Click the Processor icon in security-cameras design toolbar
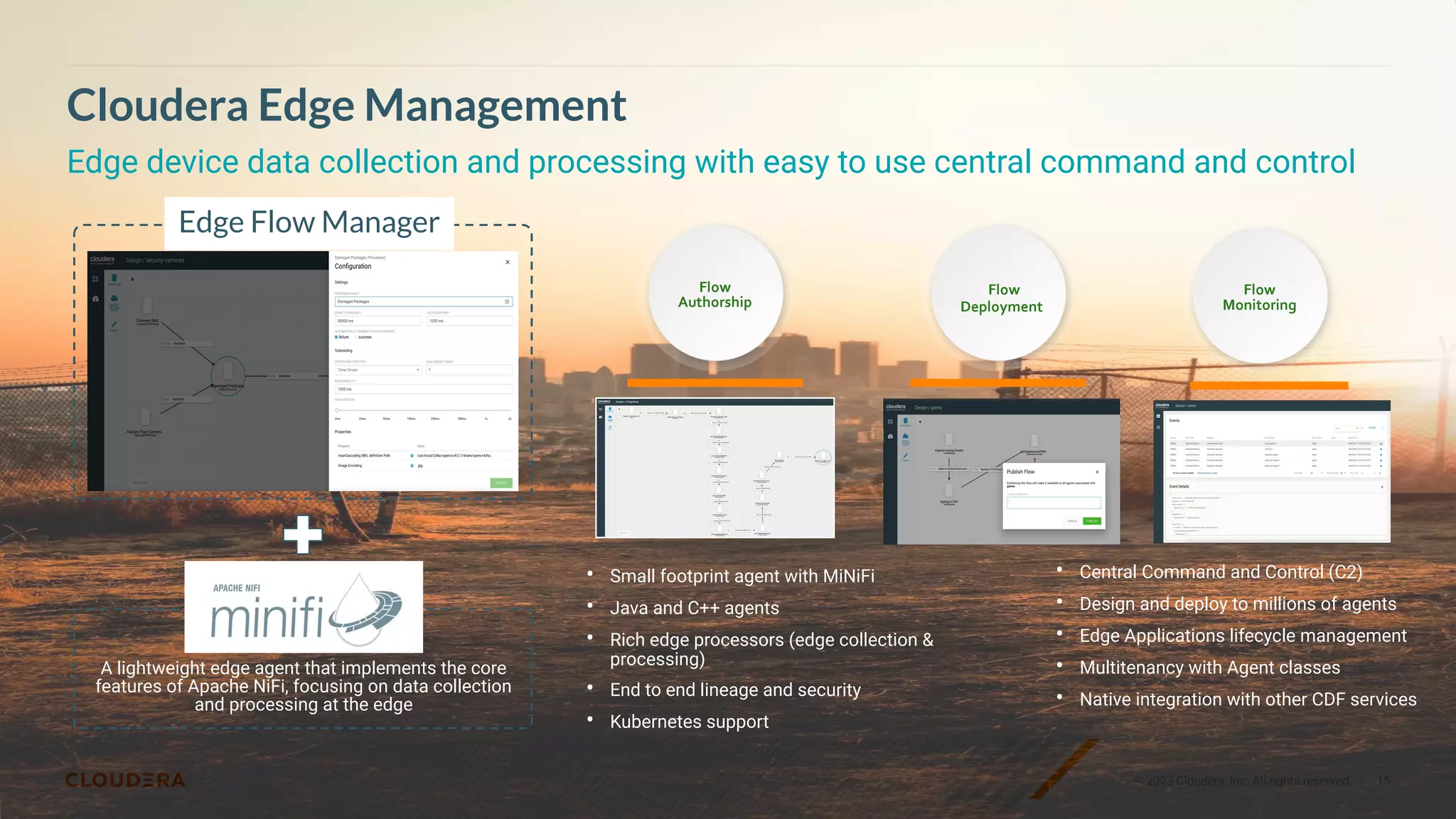Screen dimensions: 1456x819 [114, 278]
